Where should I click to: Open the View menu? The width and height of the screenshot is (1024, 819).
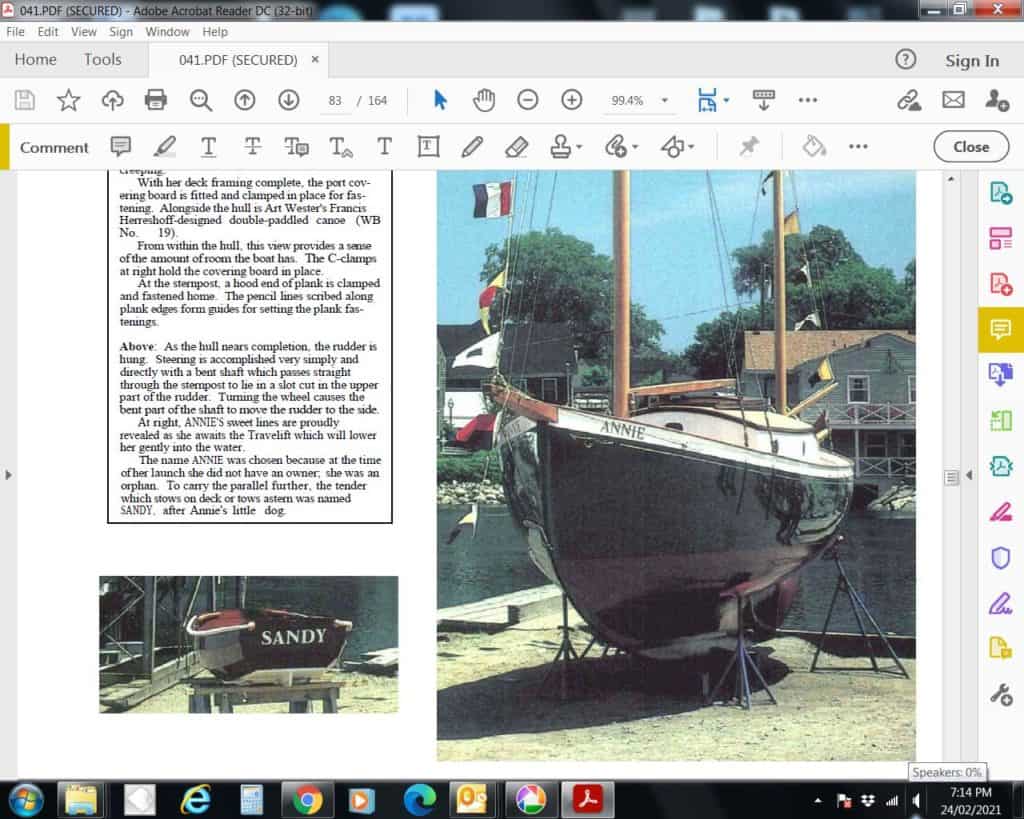point(84,32)
